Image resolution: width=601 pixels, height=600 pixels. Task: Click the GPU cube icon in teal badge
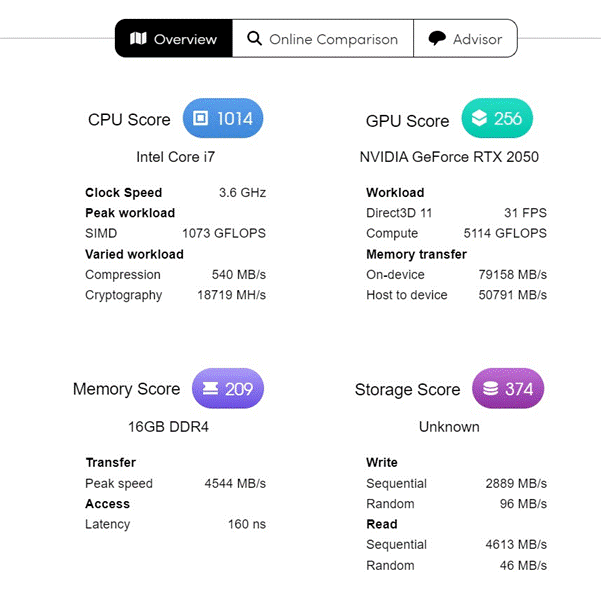point(479,118)
